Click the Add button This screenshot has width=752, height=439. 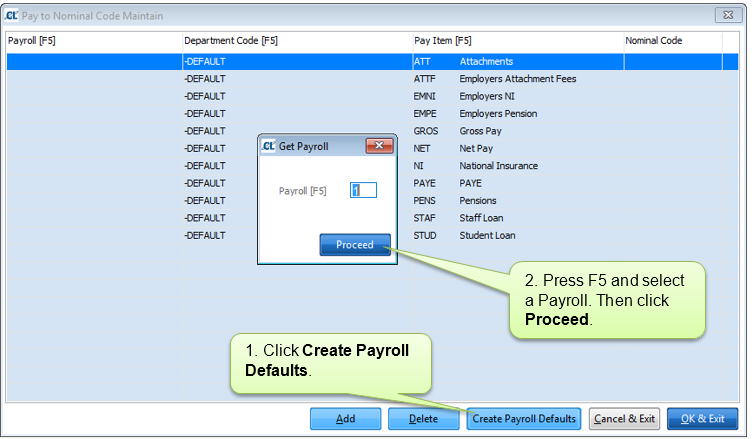pos(345,418)
